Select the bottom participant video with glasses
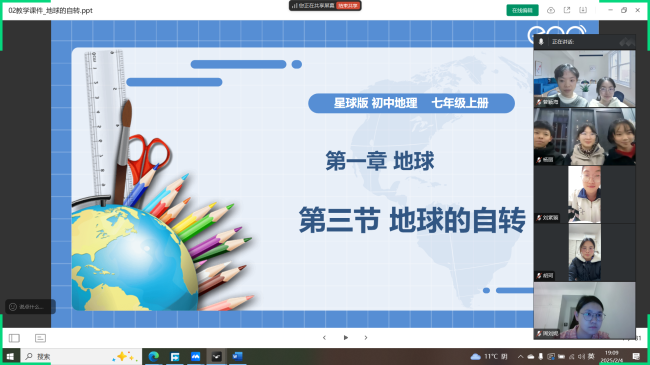 coord(585,310)
